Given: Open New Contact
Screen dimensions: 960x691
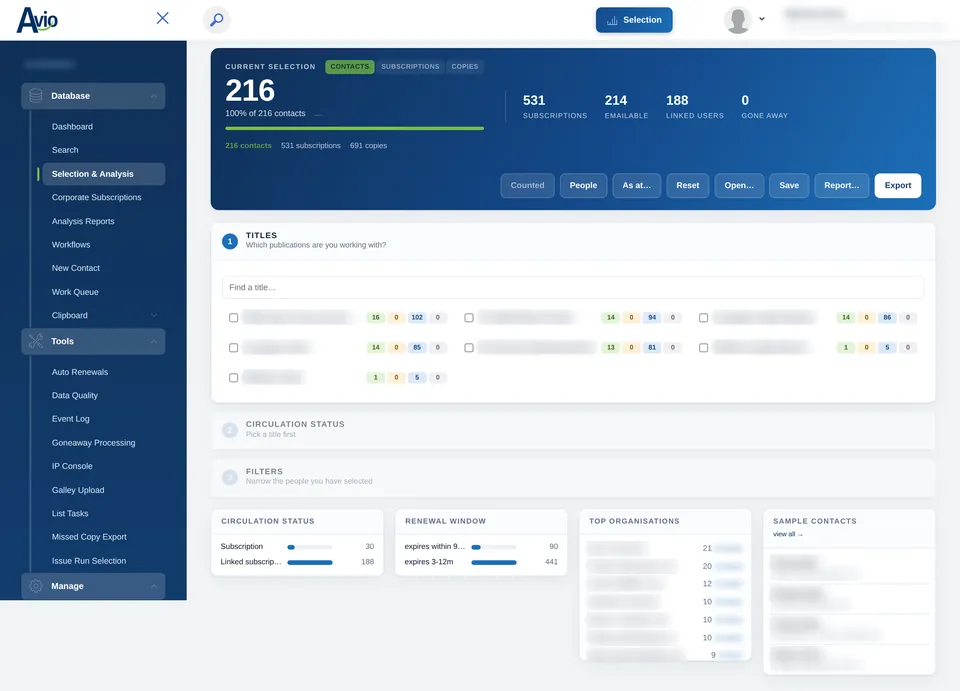Looking at the screenshot, I should (76, 268).
